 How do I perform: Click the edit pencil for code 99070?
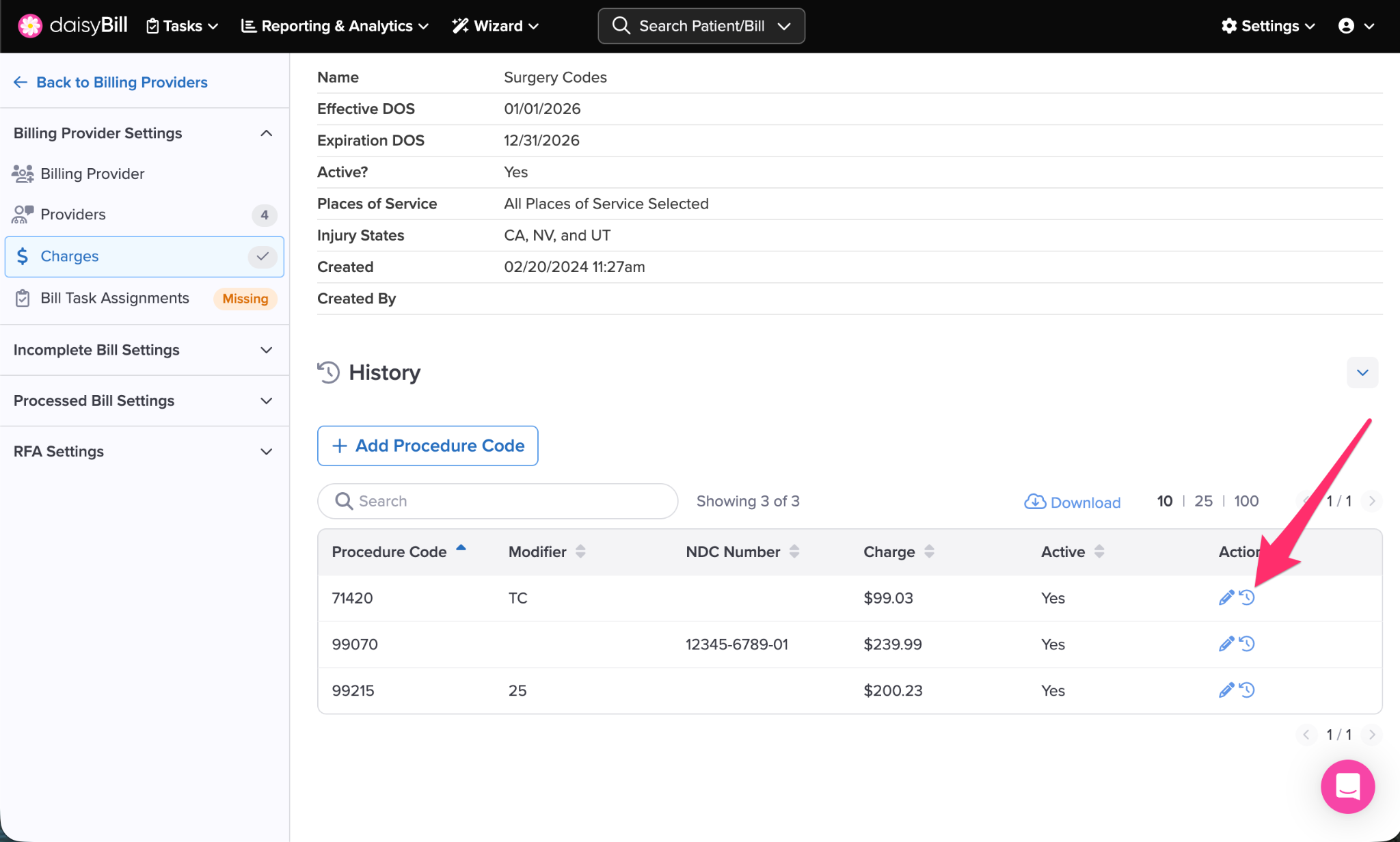[x=1226, y=644]
